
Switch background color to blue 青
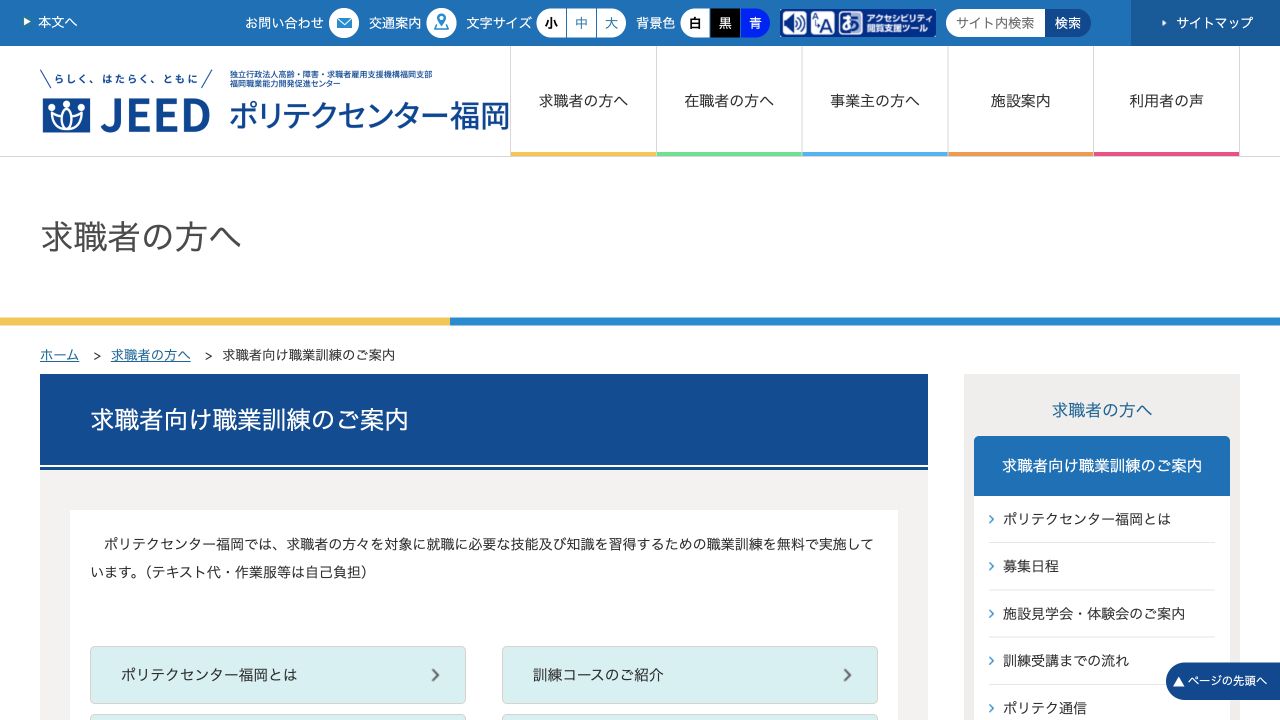[755, 23]
